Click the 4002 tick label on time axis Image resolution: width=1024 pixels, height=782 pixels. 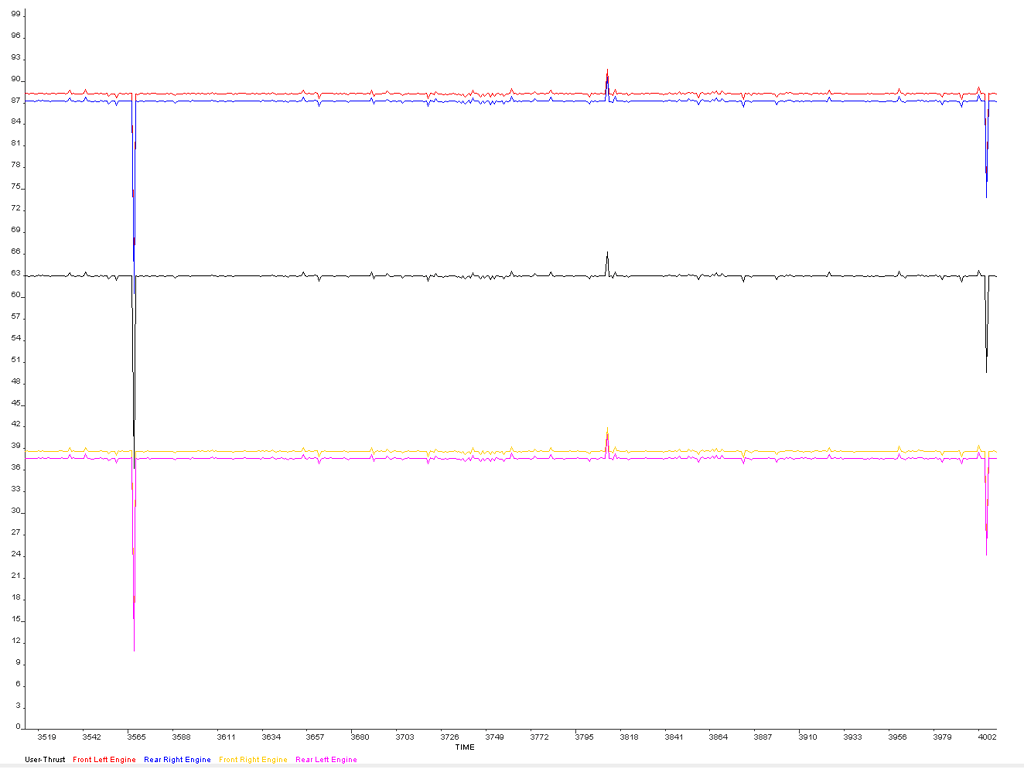[x=988, y=736]
